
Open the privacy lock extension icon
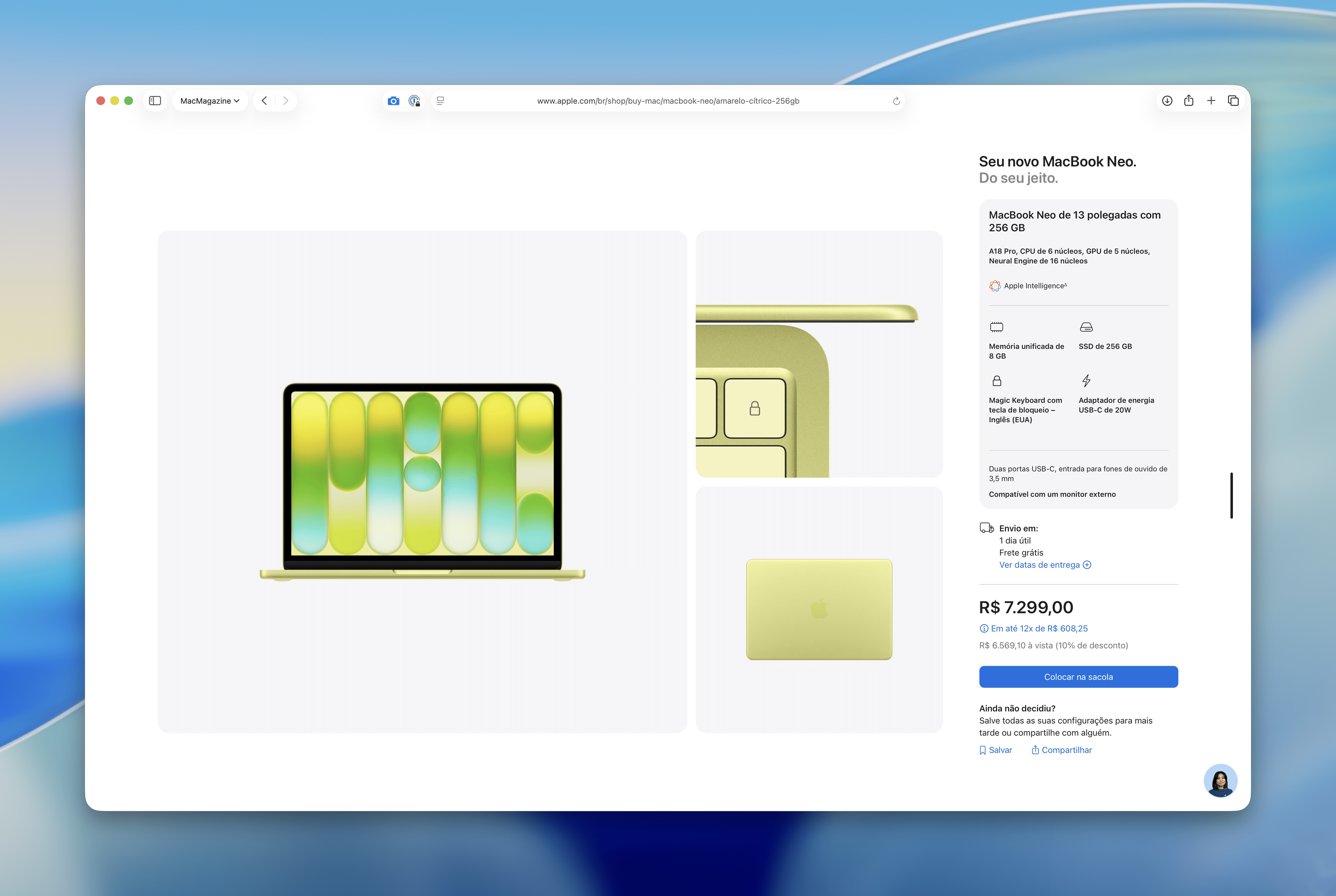pyautogui.click(x=415, y=100)
